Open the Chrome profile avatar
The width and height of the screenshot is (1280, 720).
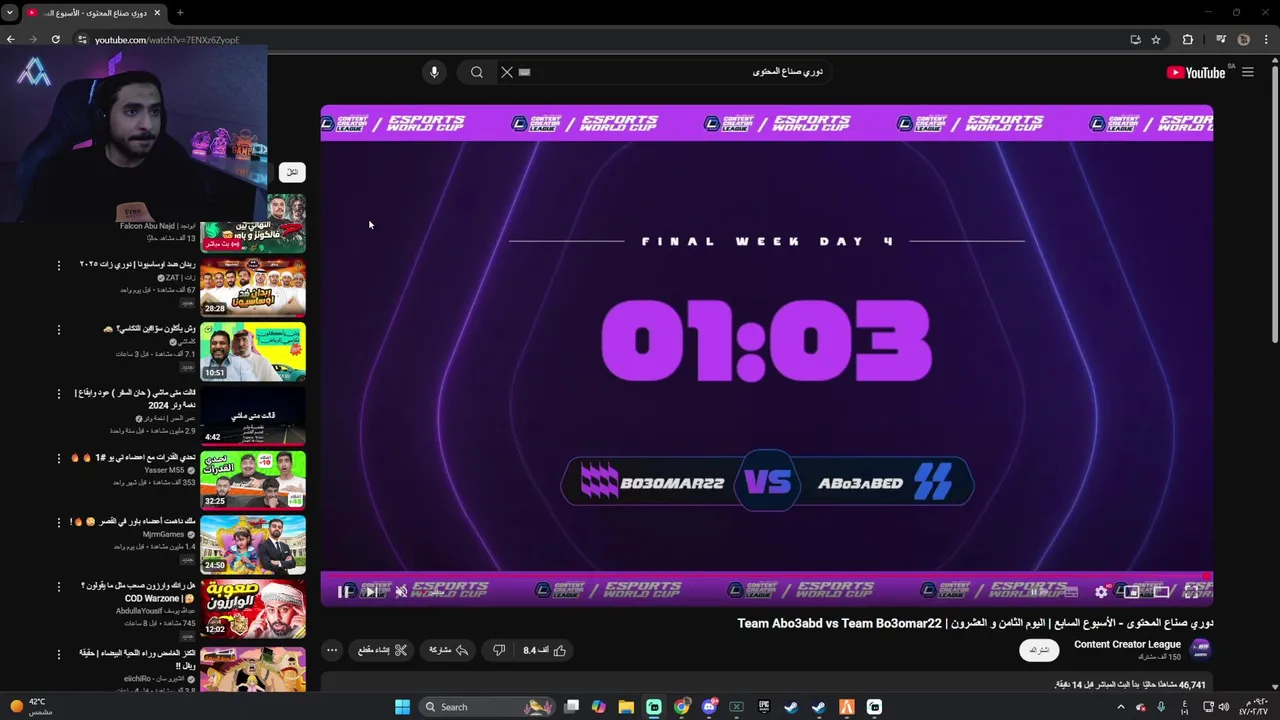click(x=1244, y=39)
